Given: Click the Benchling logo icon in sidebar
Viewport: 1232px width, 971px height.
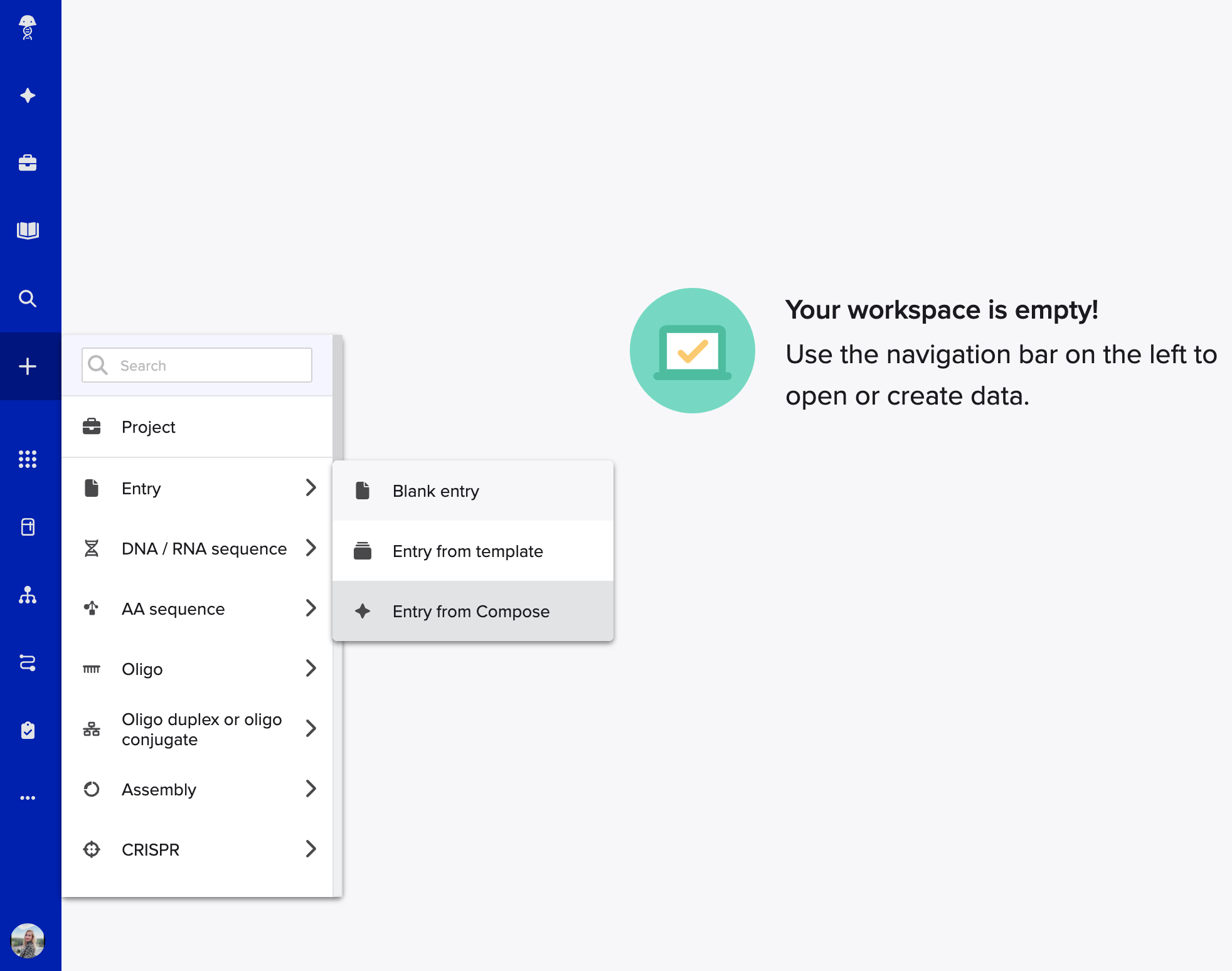Looking at the screenshot, I should (28, 28).
